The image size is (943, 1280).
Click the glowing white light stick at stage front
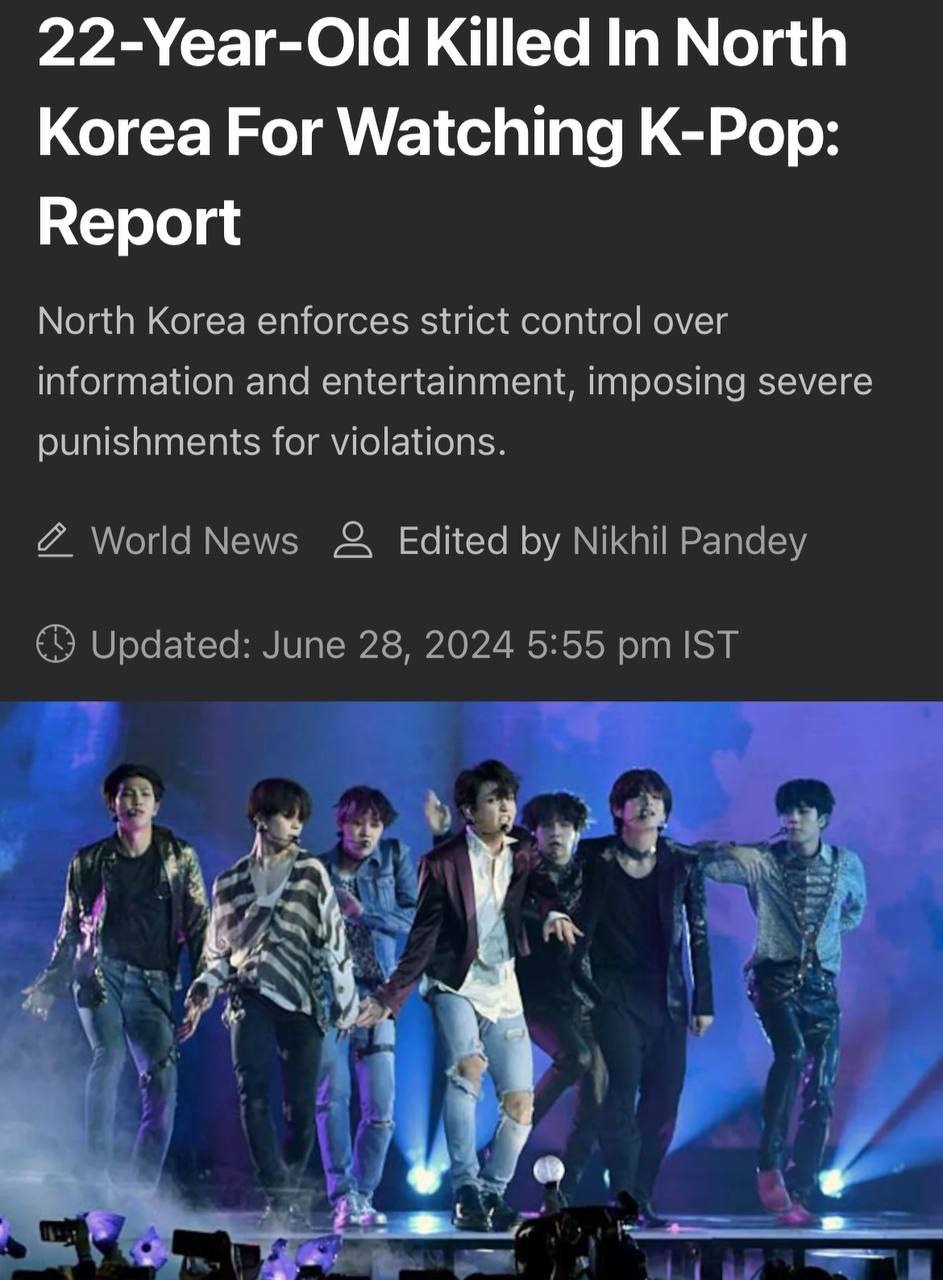[548, 1171]
